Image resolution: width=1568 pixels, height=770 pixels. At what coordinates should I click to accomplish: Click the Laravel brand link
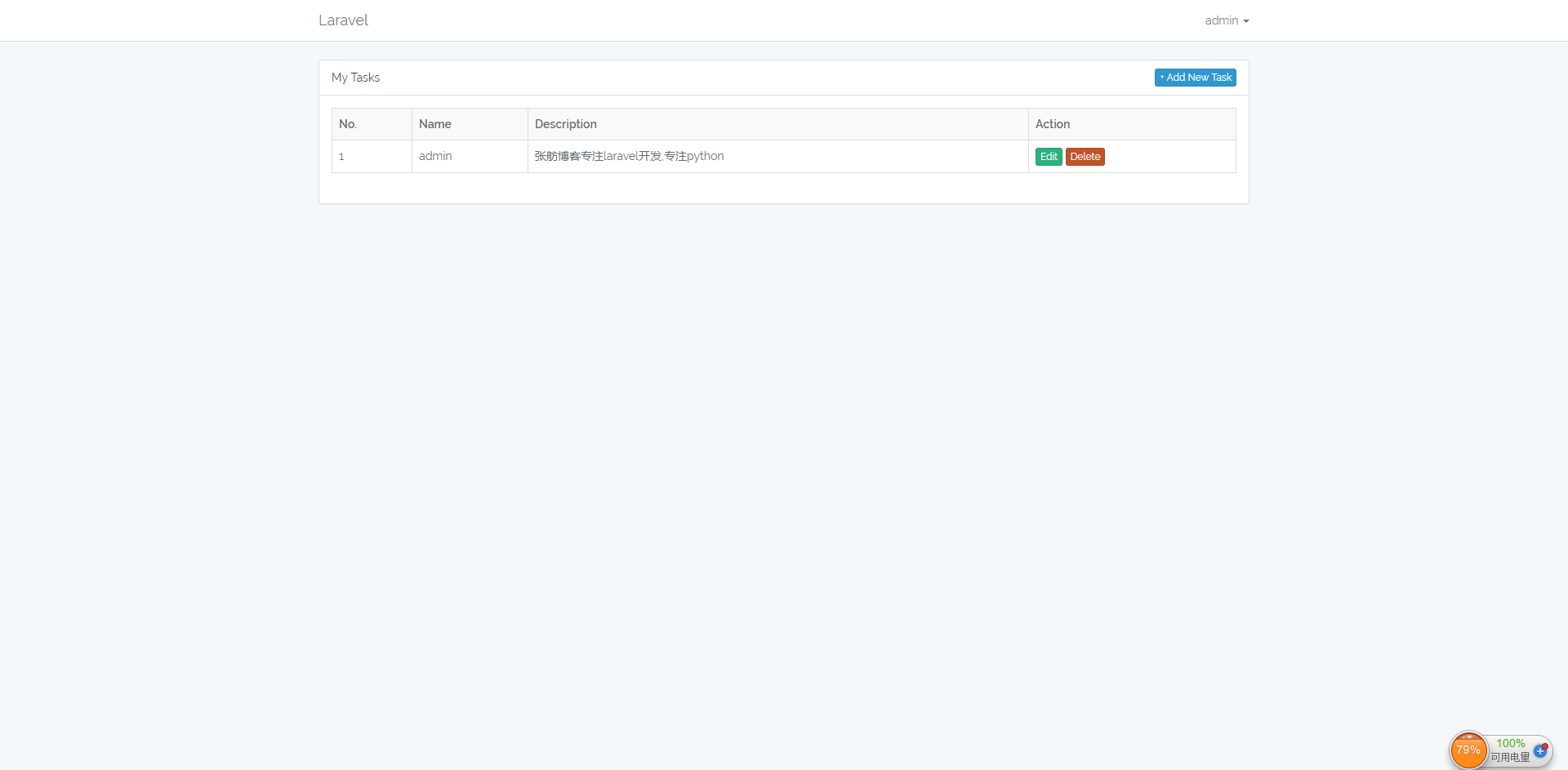click(343, 20)
